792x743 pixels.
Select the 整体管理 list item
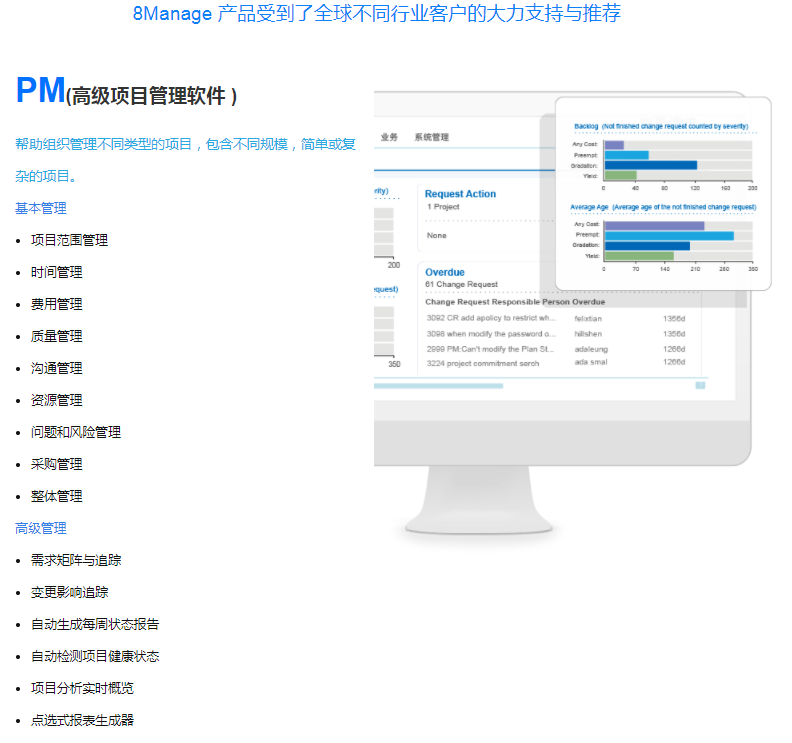point(57,496)
